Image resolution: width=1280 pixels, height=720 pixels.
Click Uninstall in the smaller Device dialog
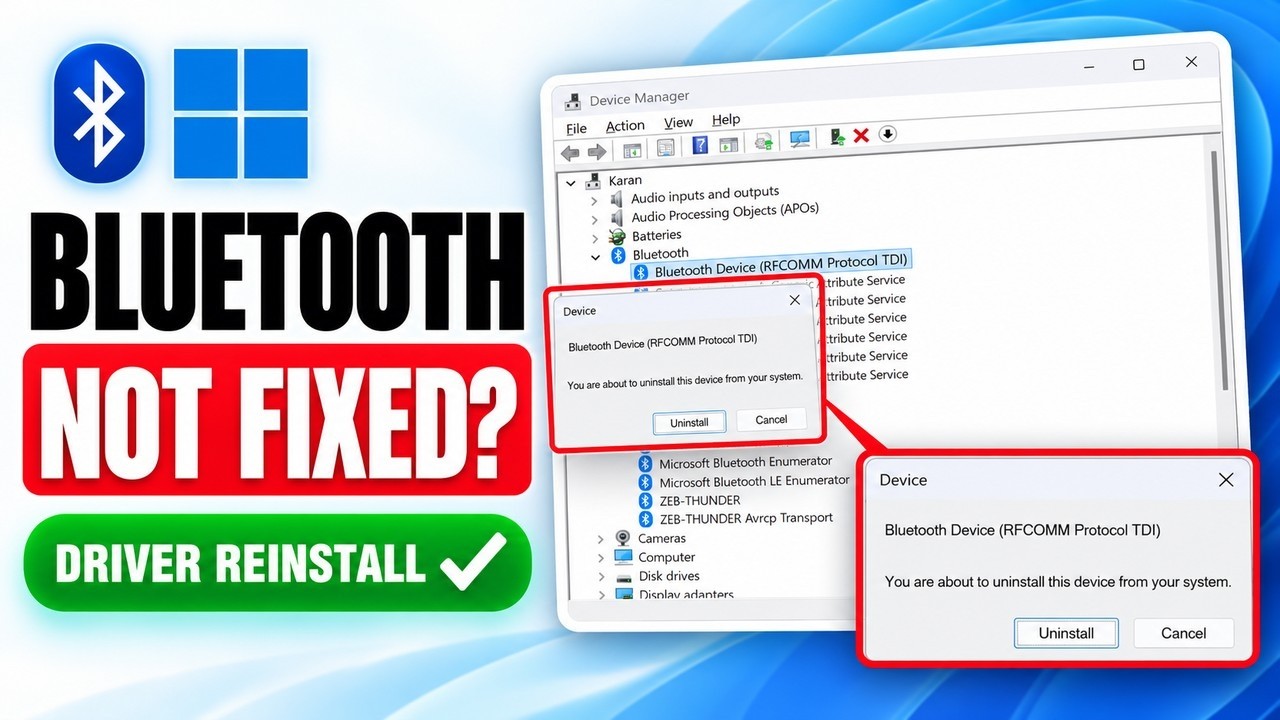(x=689, y=422)
